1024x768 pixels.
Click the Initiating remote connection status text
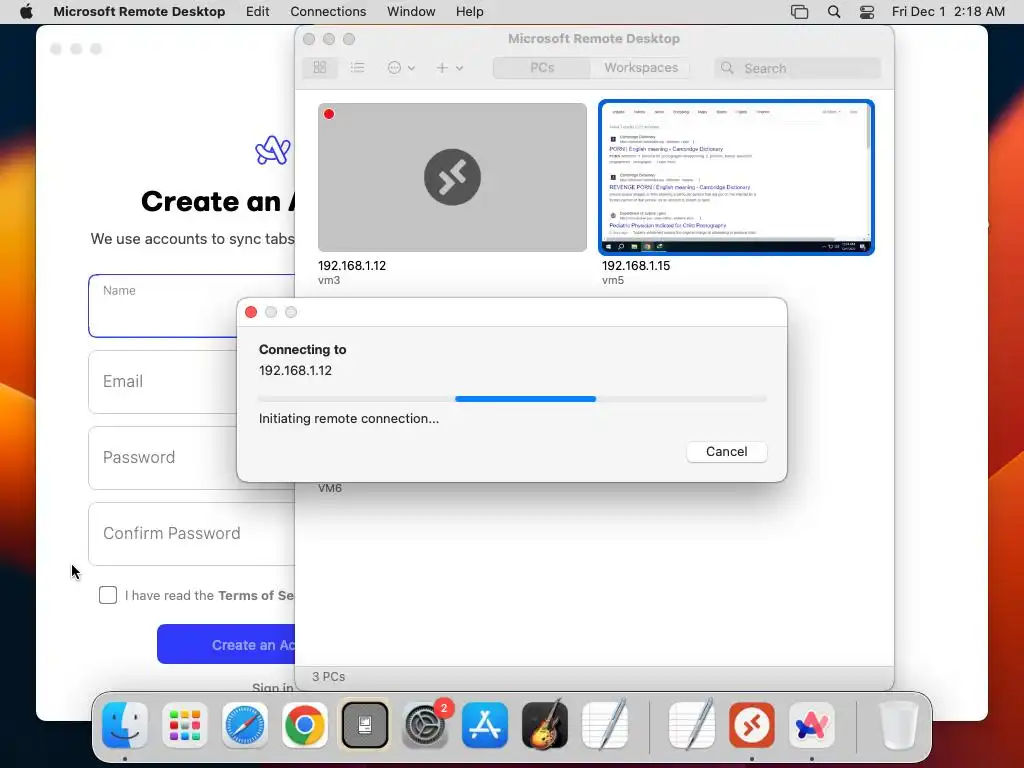click(x=349, y=419)
